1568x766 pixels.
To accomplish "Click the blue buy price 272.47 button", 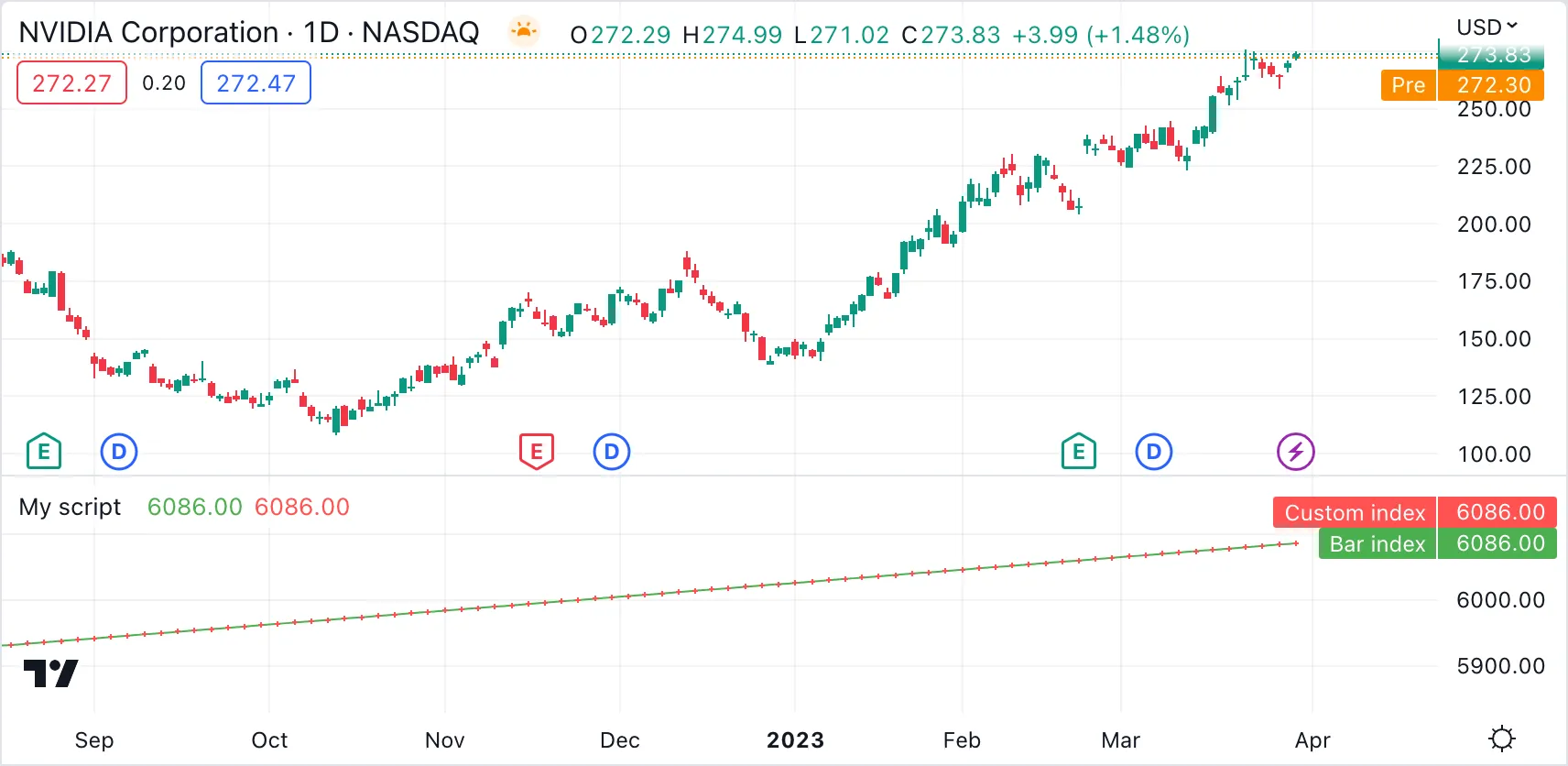I will (256, 83).
